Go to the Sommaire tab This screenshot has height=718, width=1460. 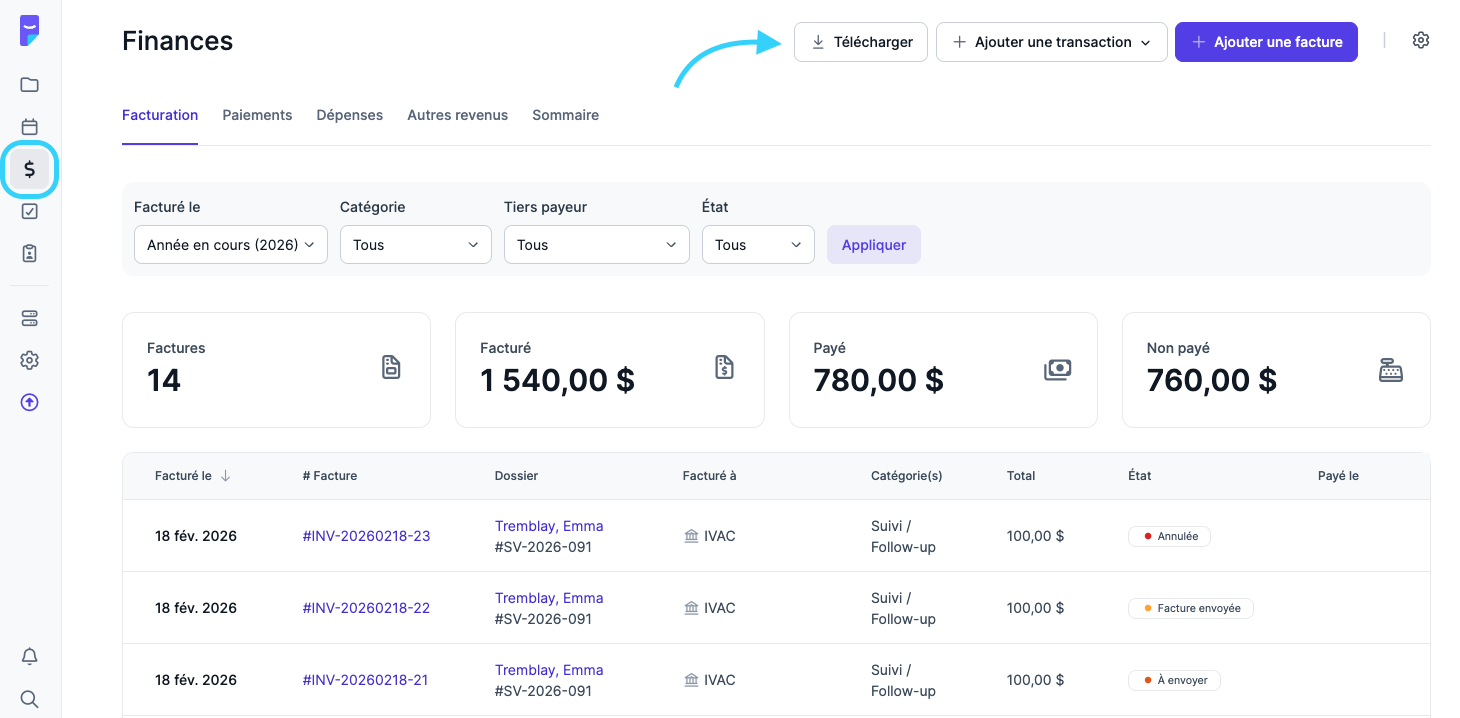[565, 115]
